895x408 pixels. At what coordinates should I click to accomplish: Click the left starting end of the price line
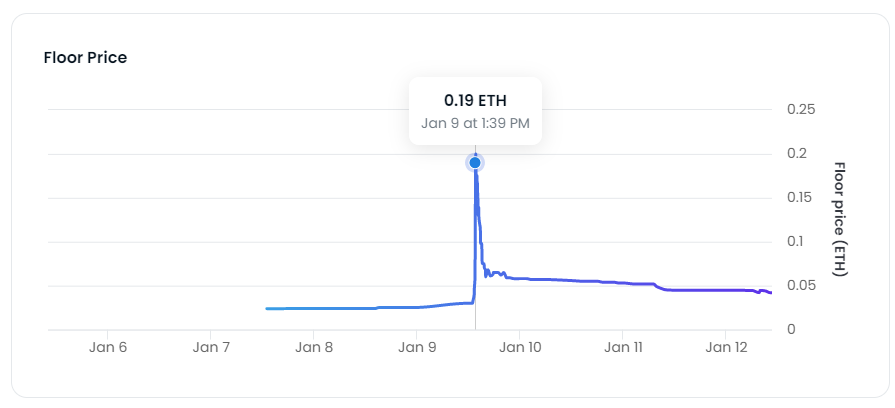click(268, 309)
